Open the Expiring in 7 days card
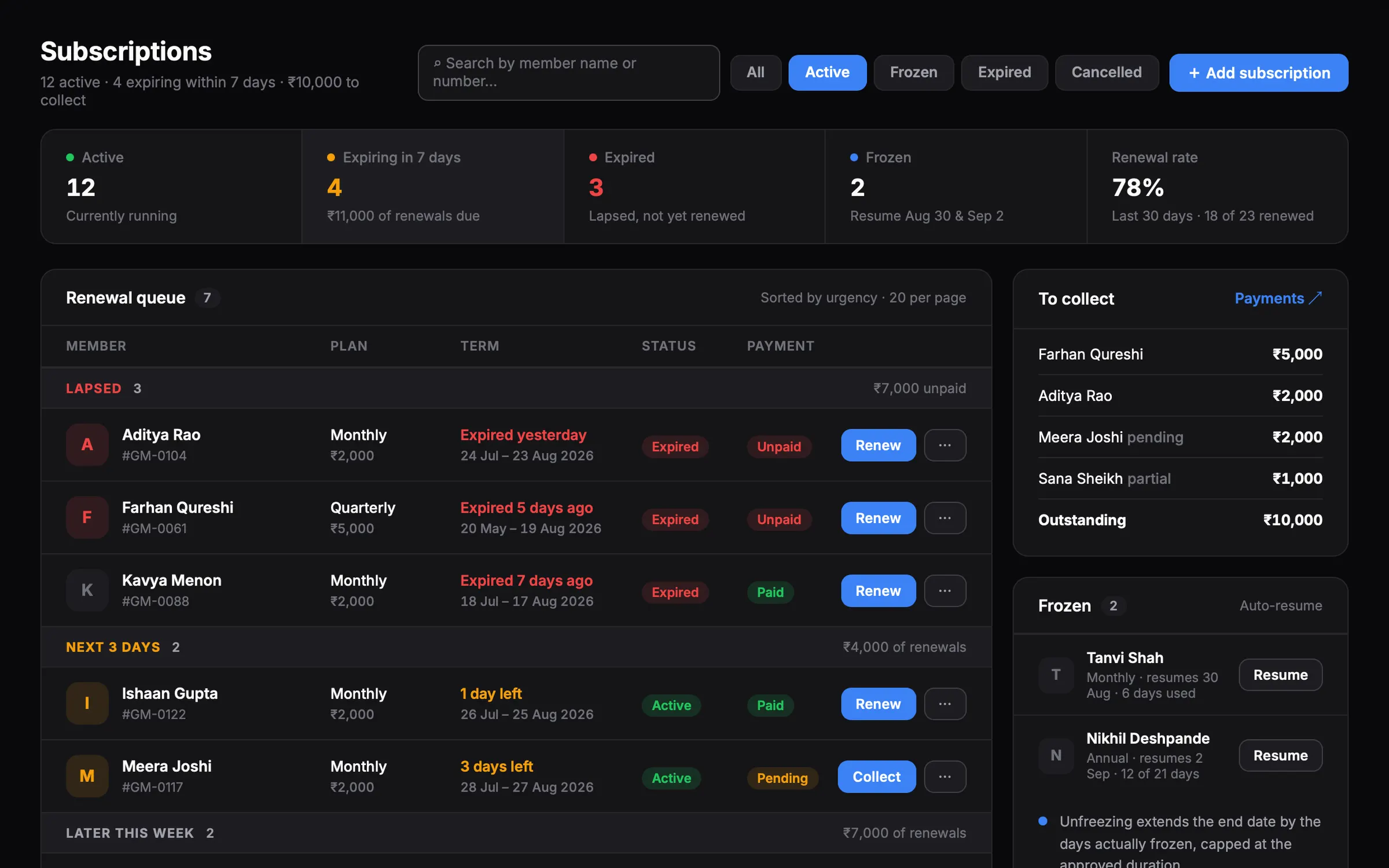The height and width of the screenshot is (868, 1389). tap(432, 186)
